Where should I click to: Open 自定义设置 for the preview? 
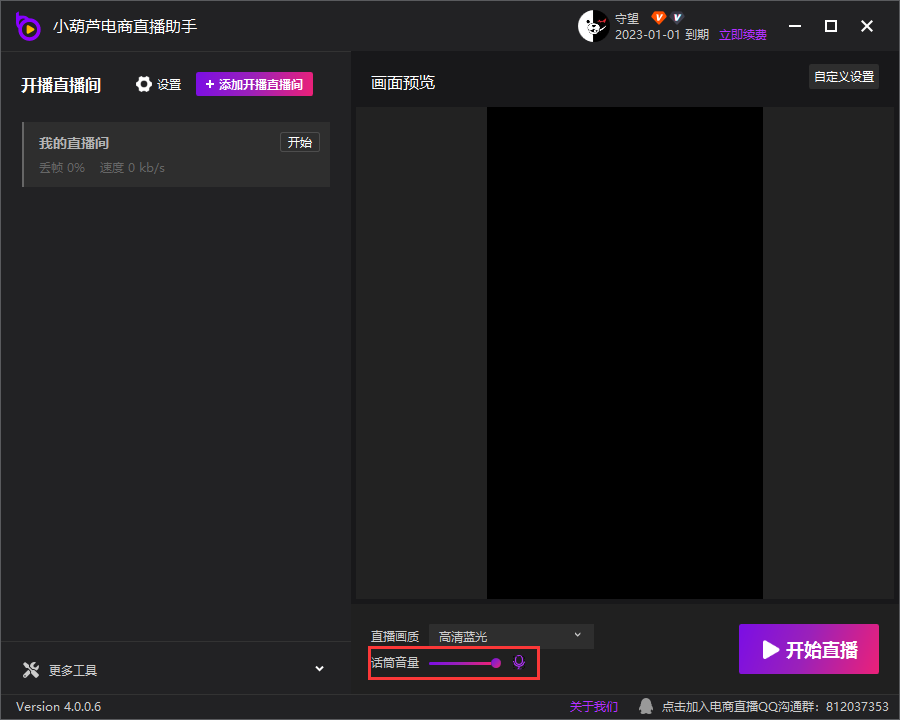843,77
